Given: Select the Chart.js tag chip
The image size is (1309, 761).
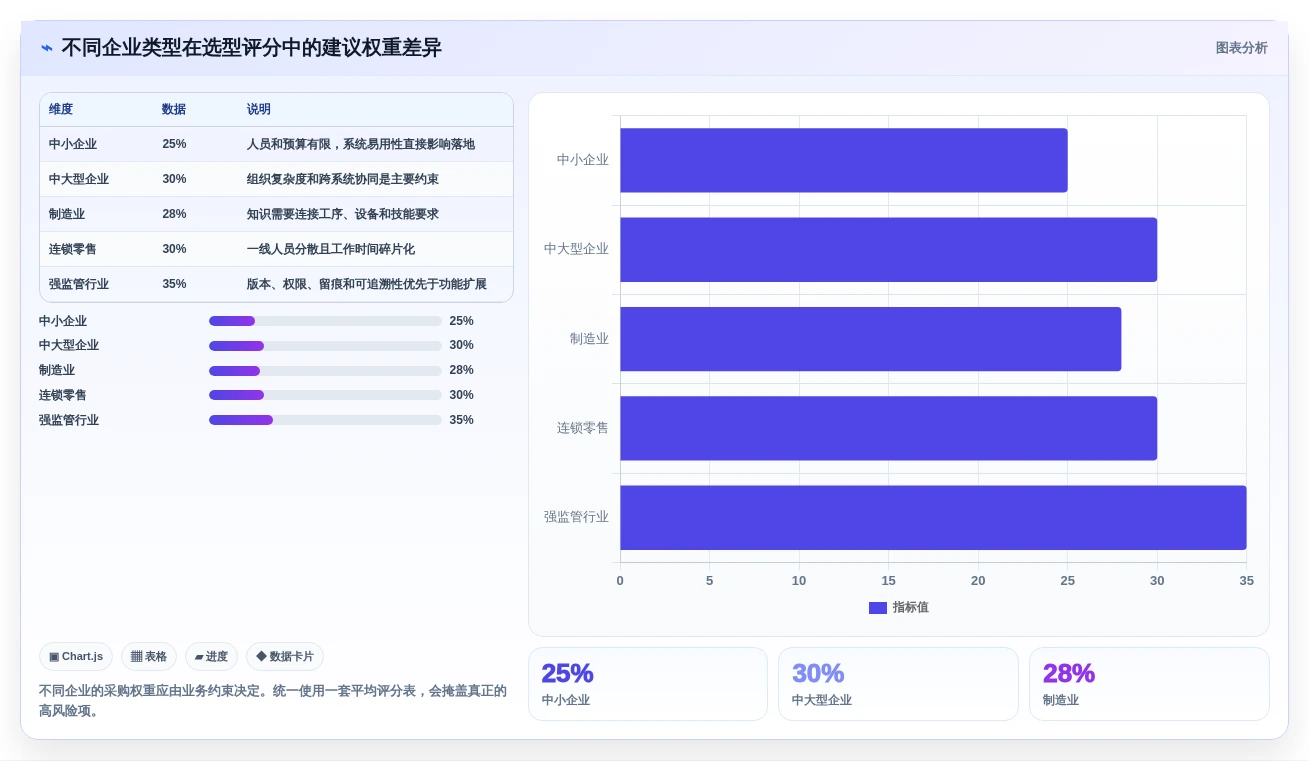Looking at the screenshot, I should pos(76,656).
